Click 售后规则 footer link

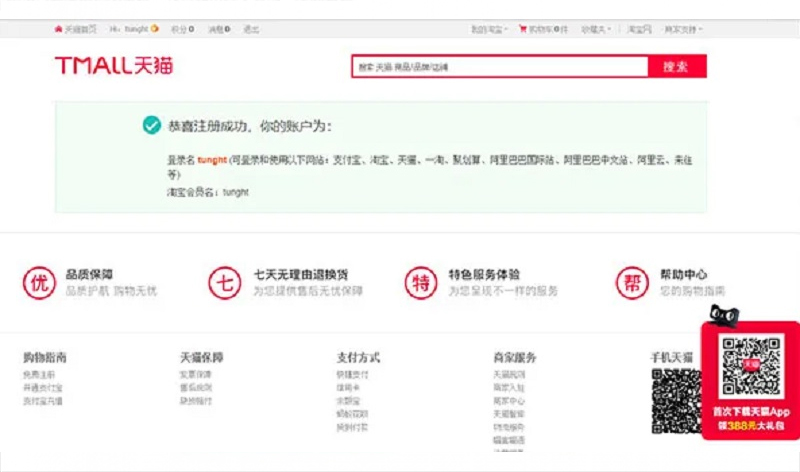195,388
